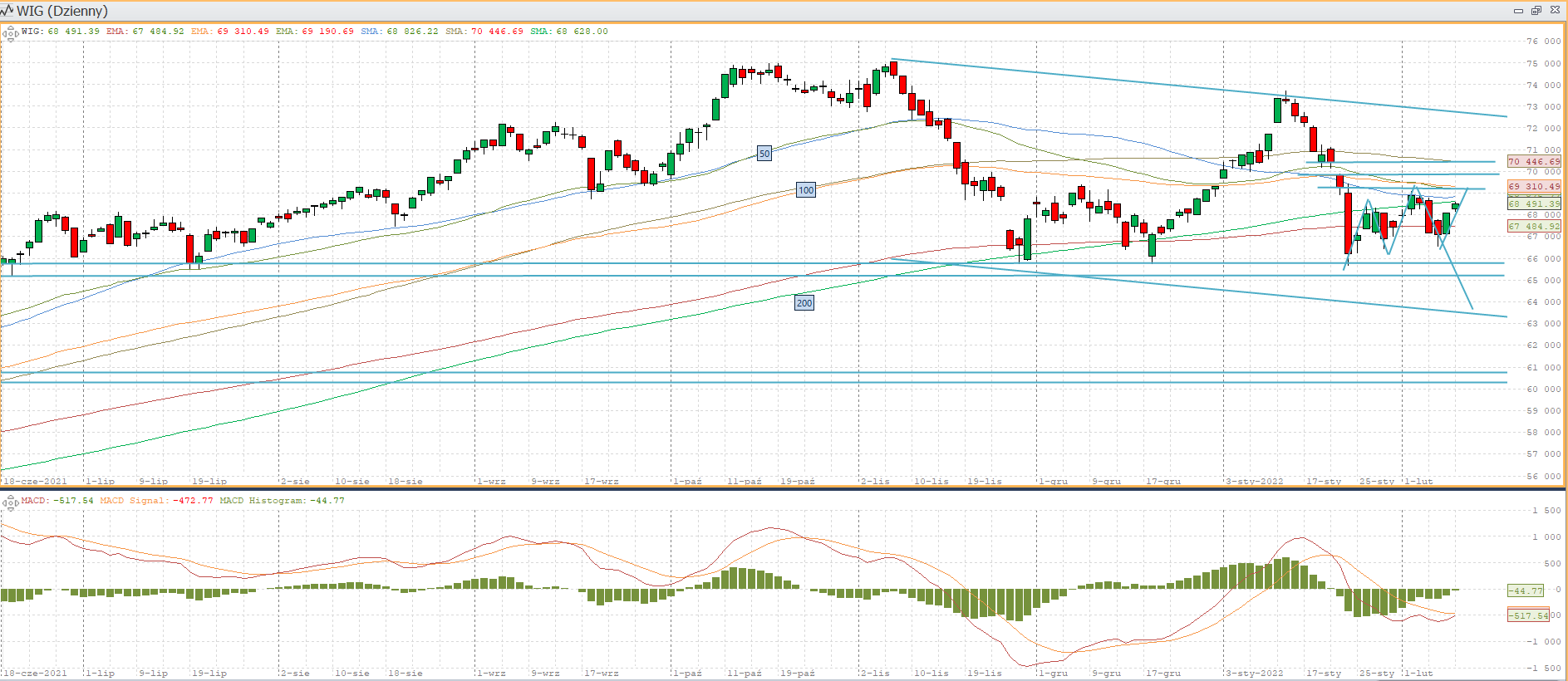Select the blue SMA 68 826.22 legend entry
Image resolution: width=1568 pixels, height=681 pixels.
pos(399,32)
